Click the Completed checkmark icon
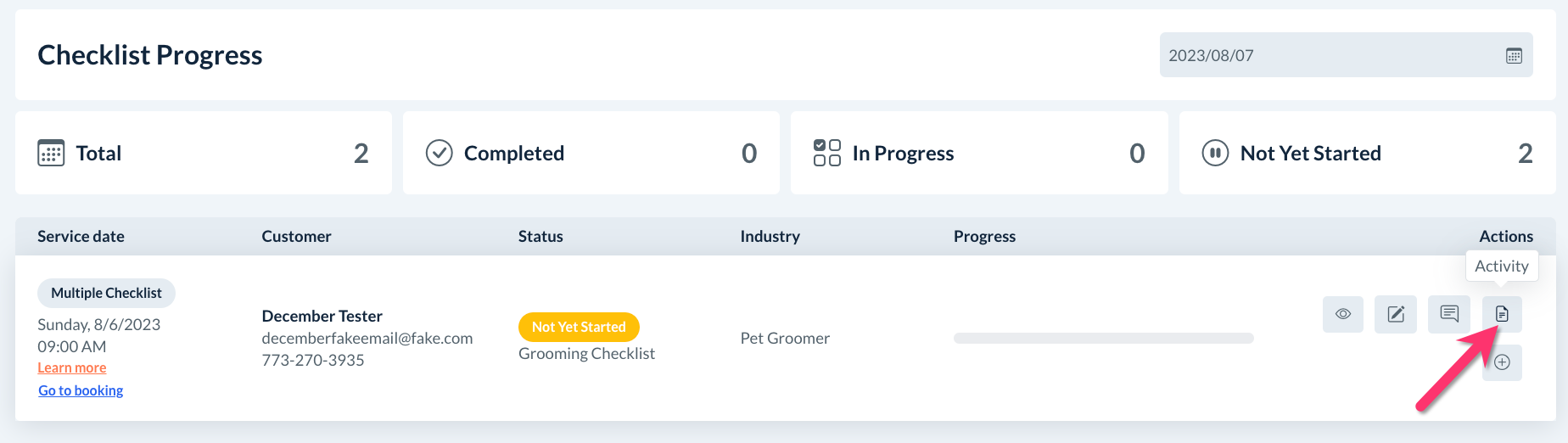The height and width of the screenshot is (443, 1568). tap(439, 153)
